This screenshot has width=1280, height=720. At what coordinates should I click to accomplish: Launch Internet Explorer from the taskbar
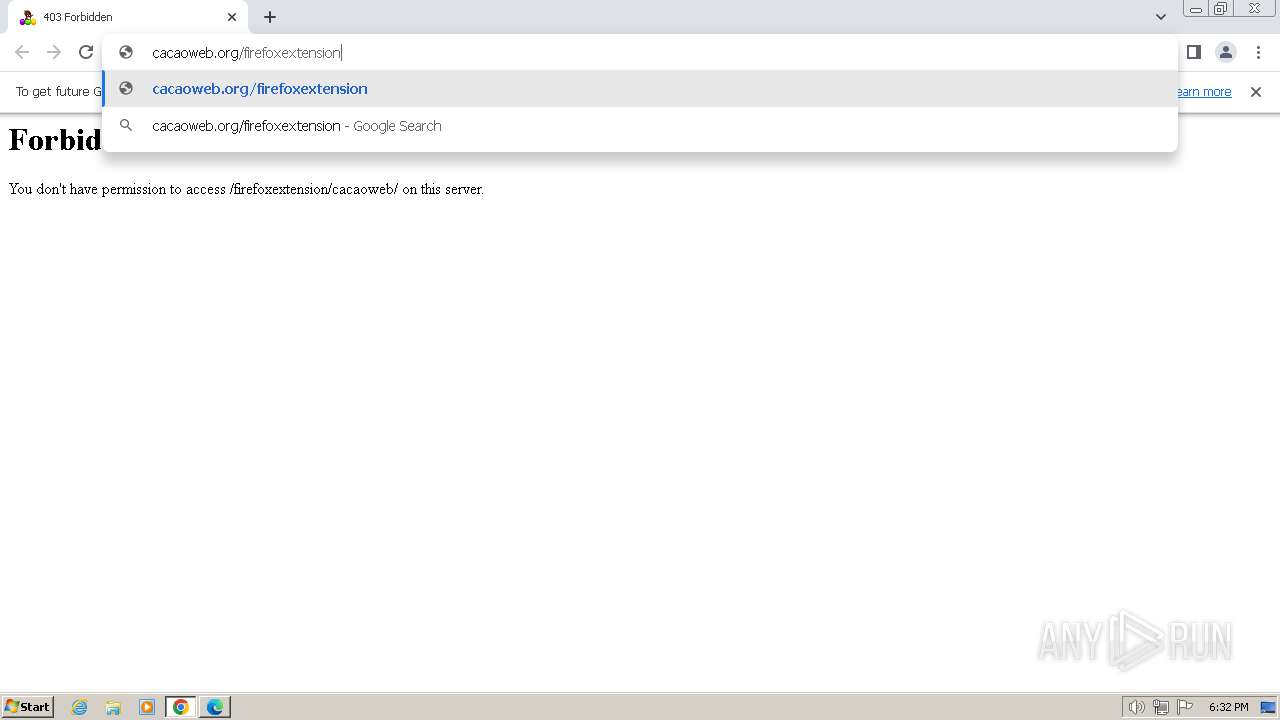[80, 707]
